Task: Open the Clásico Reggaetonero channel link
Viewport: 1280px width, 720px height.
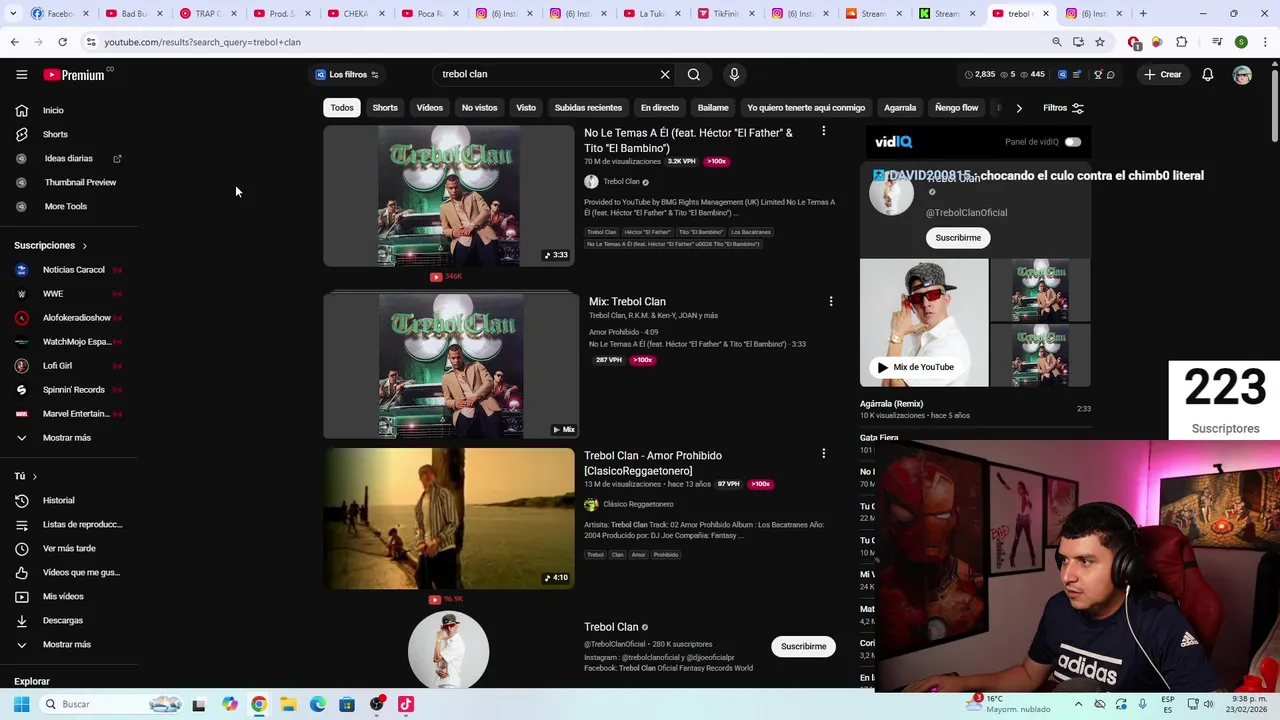Action: 638,504
